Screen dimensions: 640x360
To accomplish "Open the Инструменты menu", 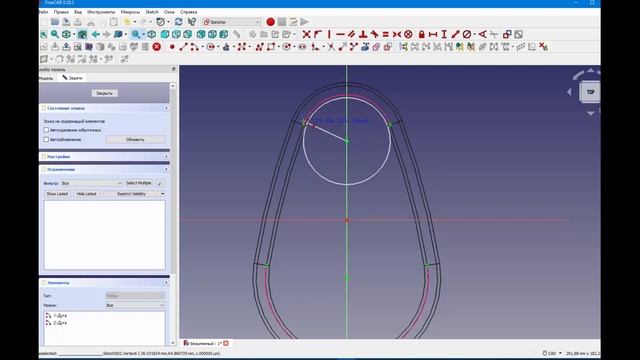I will point(101,12).
